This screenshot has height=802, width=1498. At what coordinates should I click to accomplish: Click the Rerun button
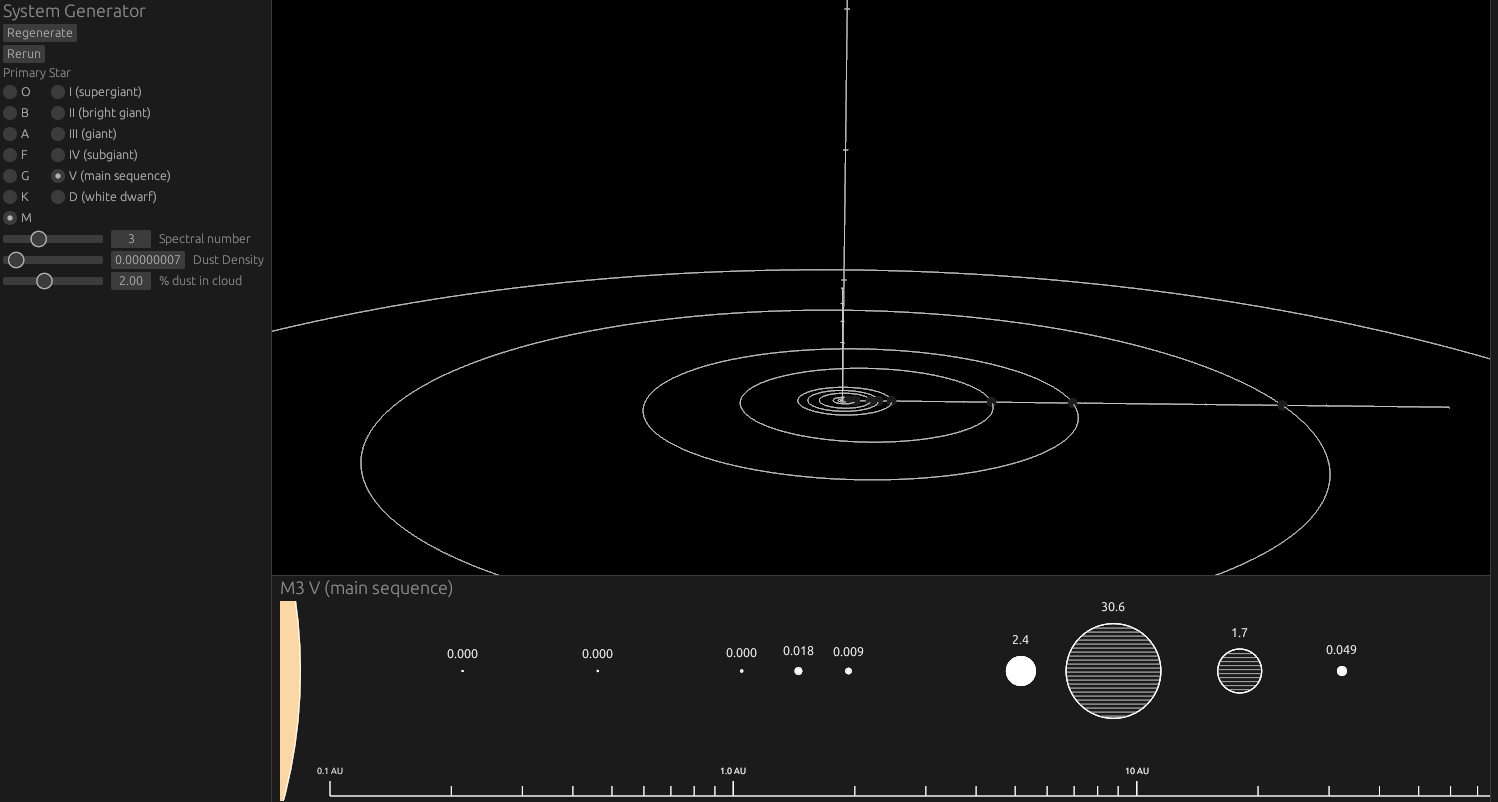[x=23, y=53]
